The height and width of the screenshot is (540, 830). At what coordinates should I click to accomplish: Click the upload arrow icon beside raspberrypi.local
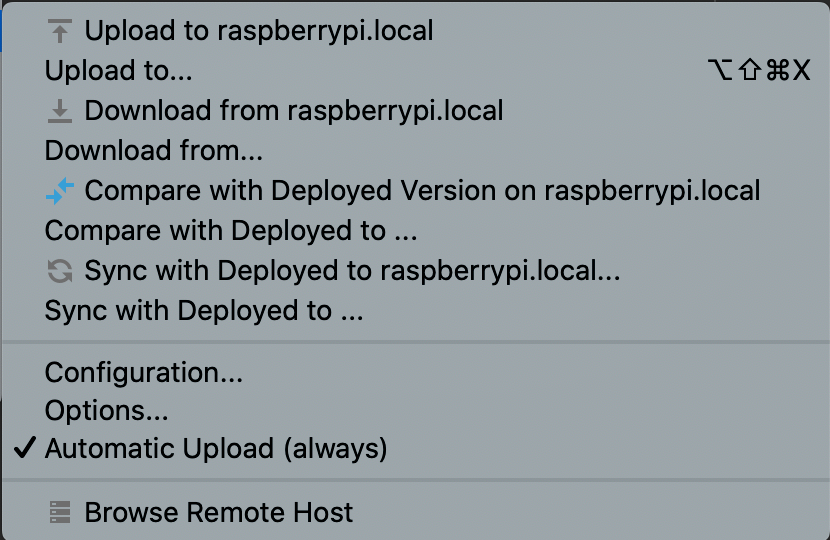60,31
